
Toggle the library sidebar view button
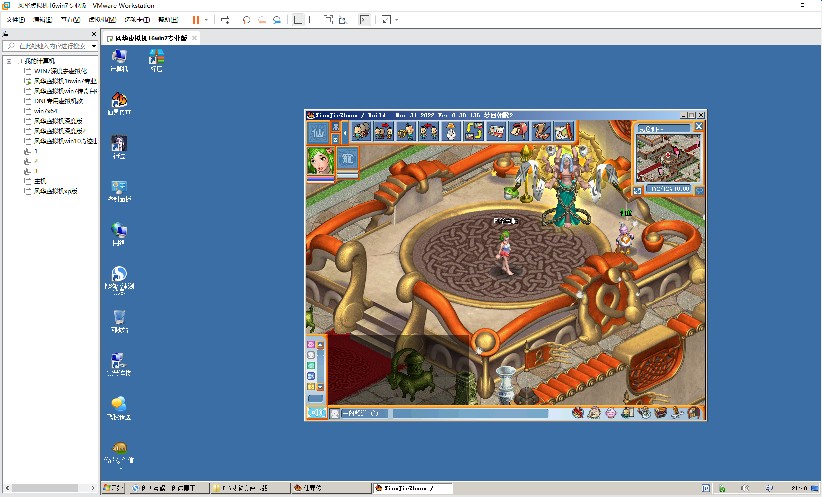click(x=298, y=20)
